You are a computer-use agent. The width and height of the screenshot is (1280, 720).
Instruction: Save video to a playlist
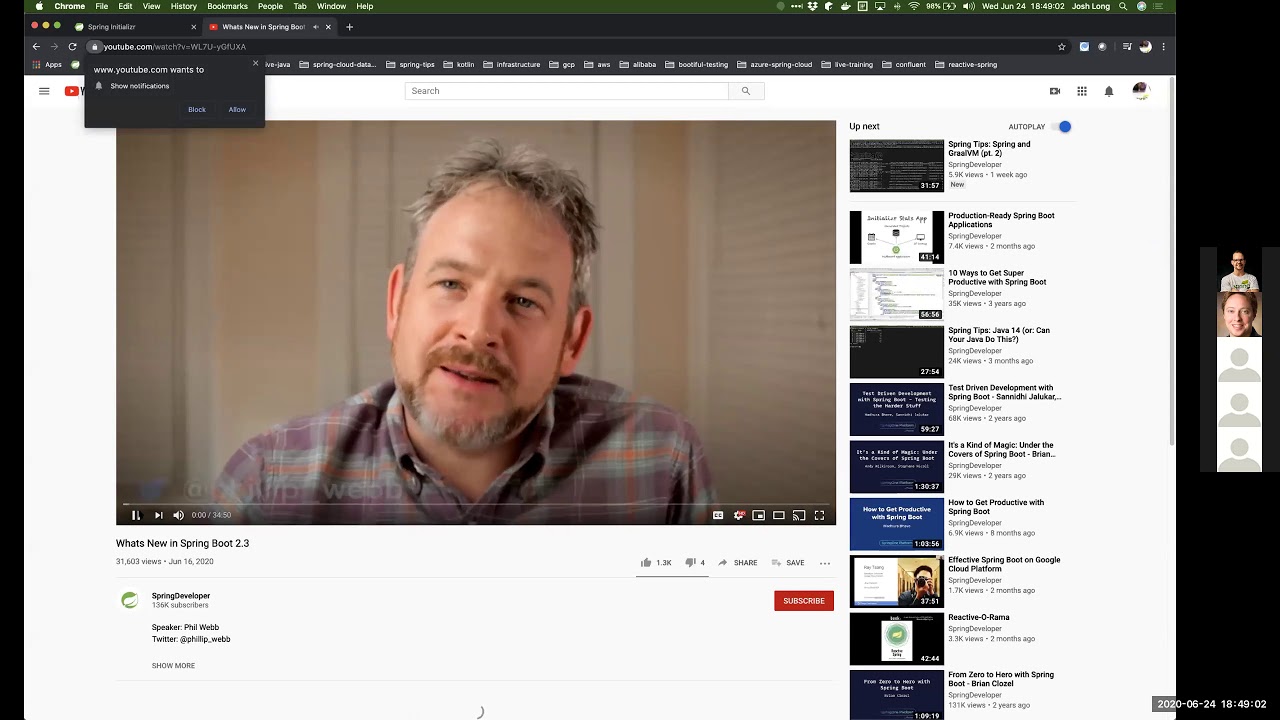click(786, 563)
